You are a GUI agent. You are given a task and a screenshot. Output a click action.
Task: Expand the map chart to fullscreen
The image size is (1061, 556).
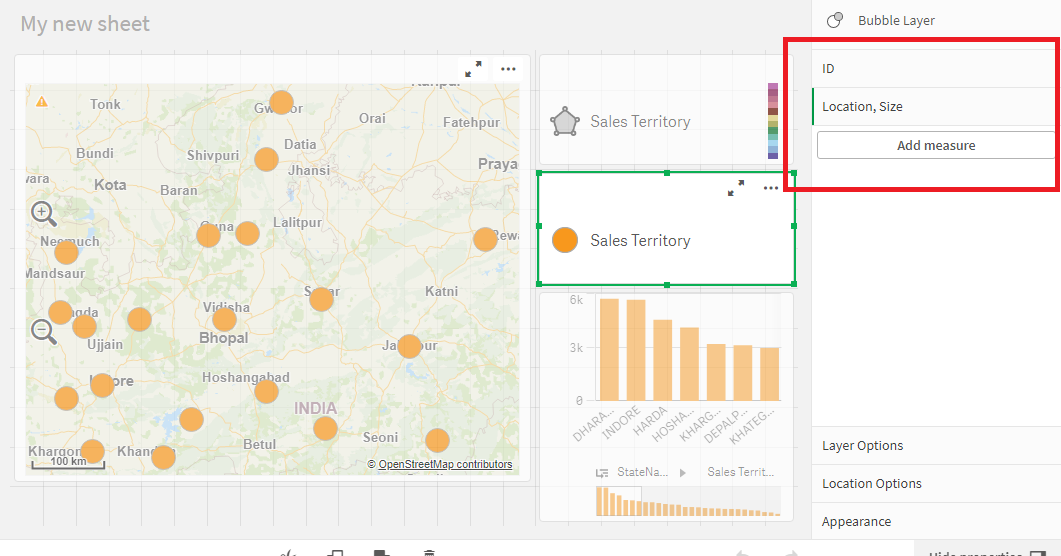[473, 69]
